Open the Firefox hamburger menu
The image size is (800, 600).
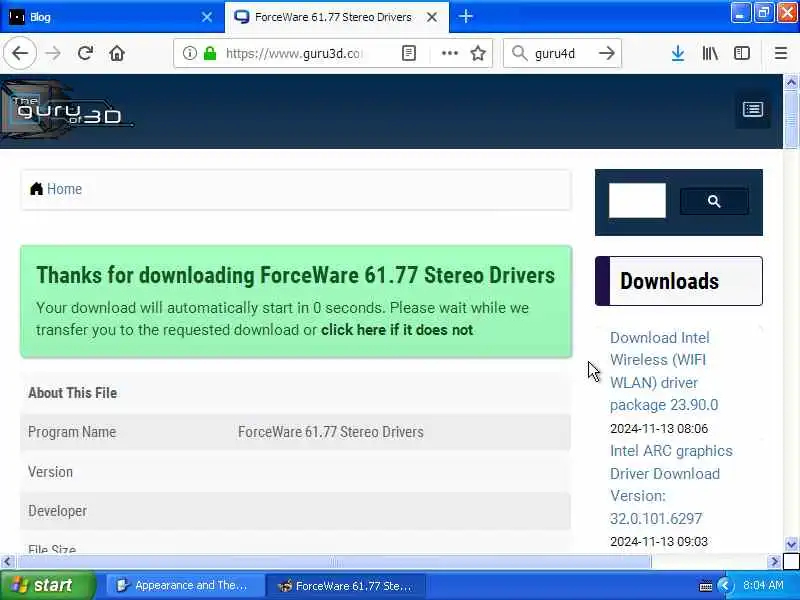(x=781, y=53)
